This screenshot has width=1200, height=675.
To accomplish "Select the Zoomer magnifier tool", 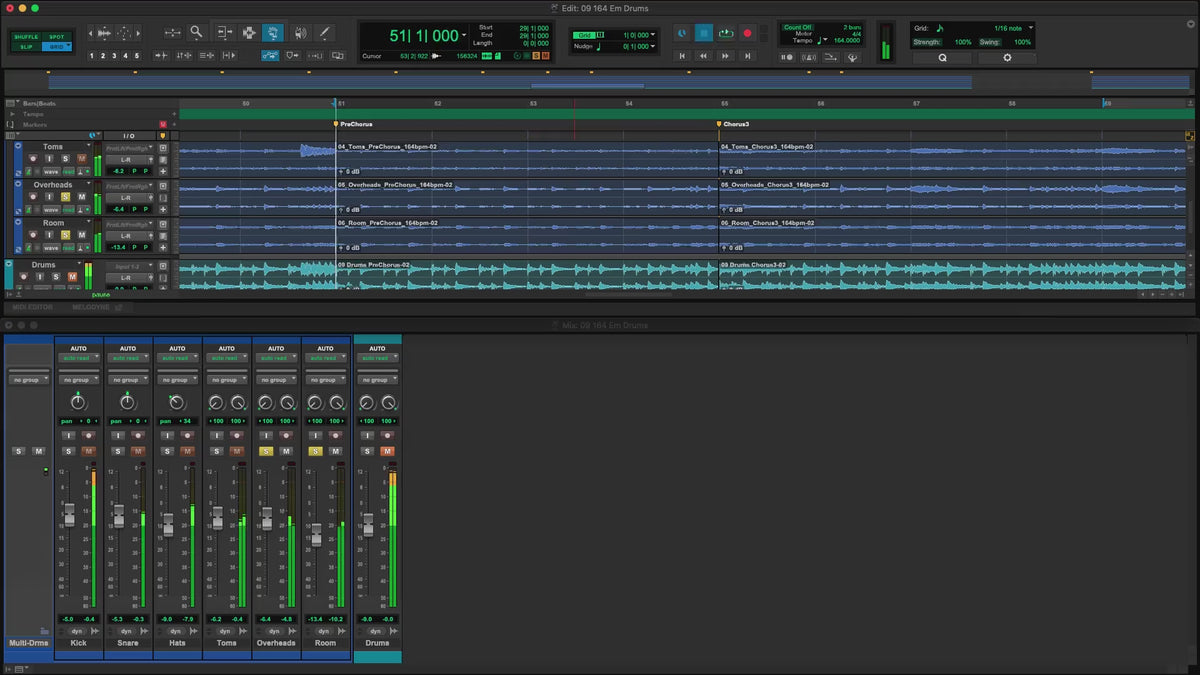I will [x=196, y=33].
